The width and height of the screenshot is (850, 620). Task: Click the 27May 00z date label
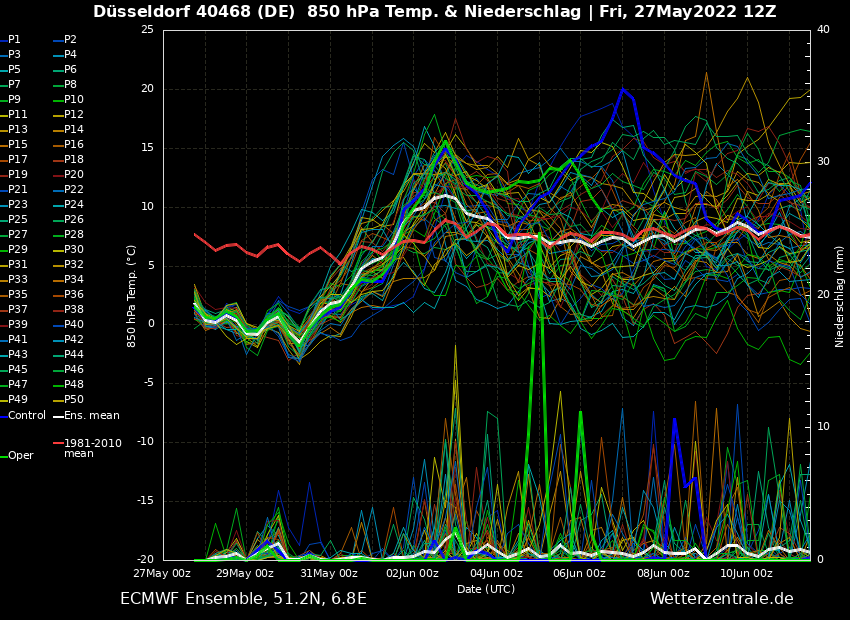tap(162, 574)
